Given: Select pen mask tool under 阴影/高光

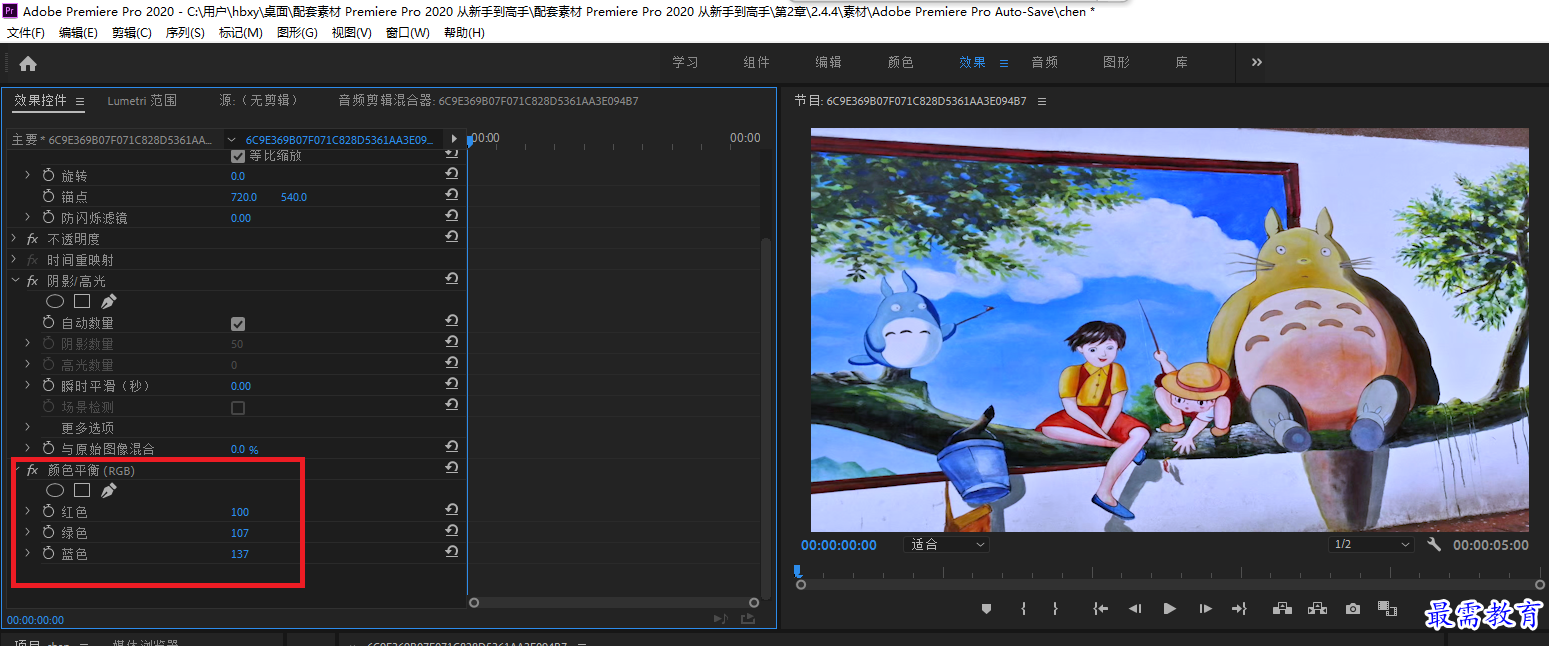Looking at the screenshot, I should tap(109, 301).
